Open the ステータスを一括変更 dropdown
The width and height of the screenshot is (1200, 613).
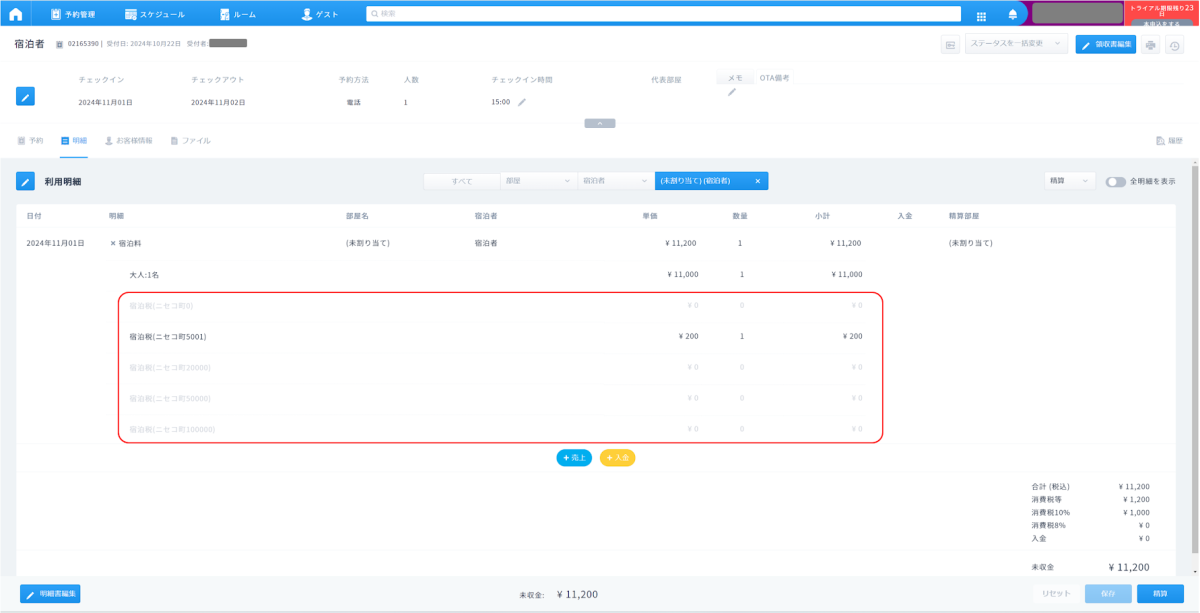click(1016, 44)
